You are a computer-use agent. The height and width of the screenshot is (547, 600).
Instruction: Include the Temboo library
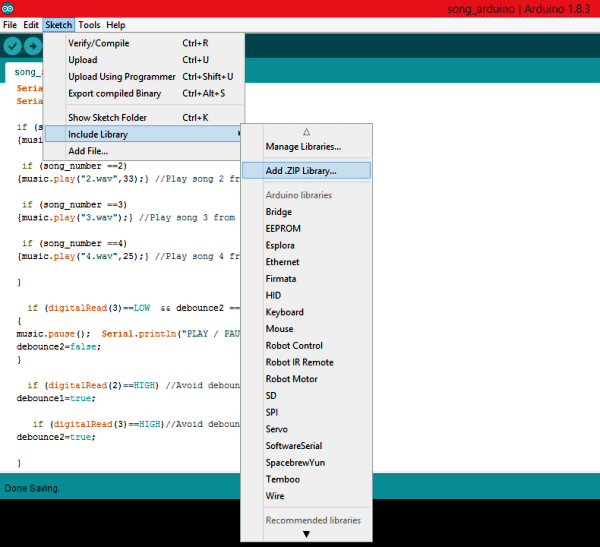306,479
